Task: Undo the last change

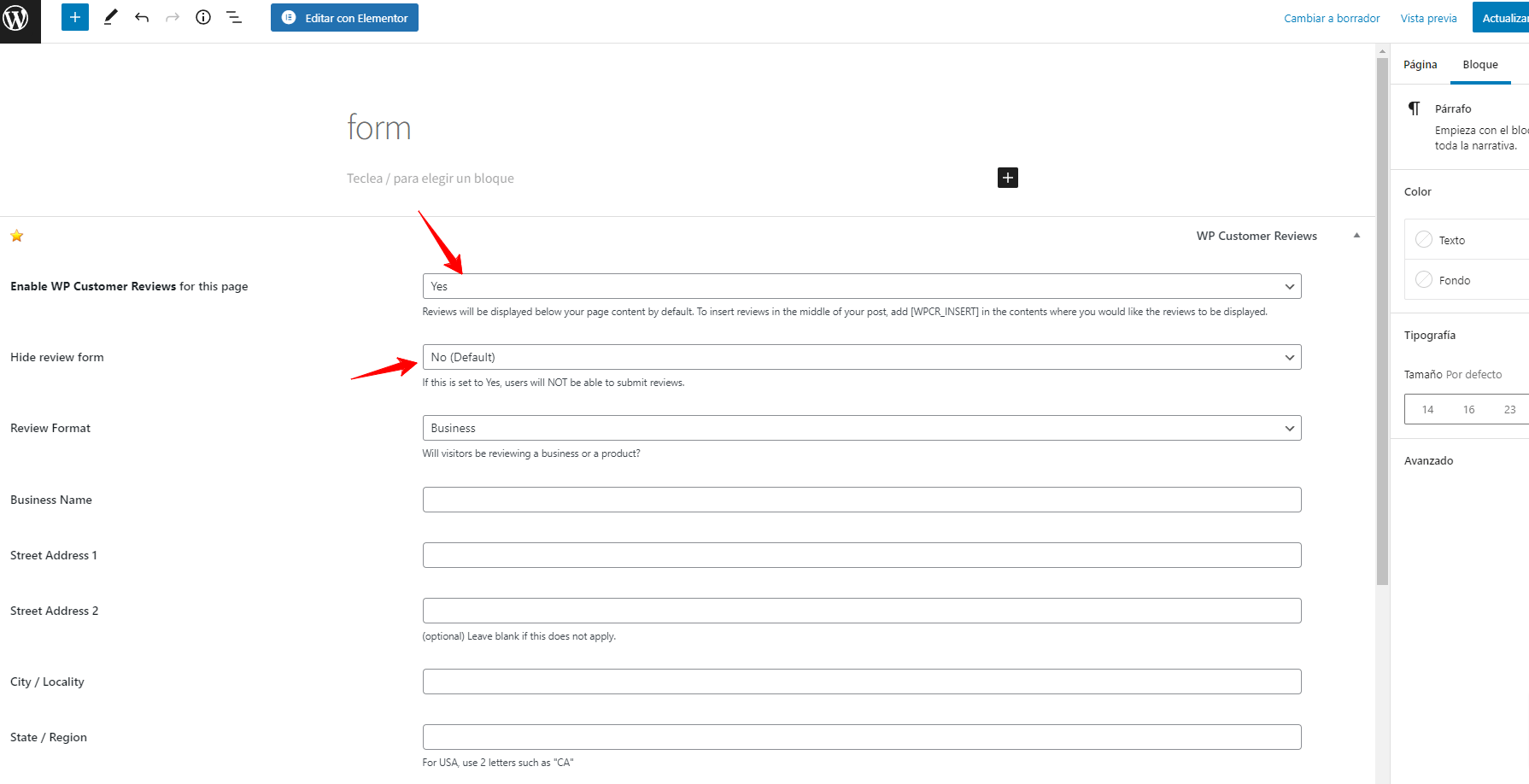Action: pos(142,17)
